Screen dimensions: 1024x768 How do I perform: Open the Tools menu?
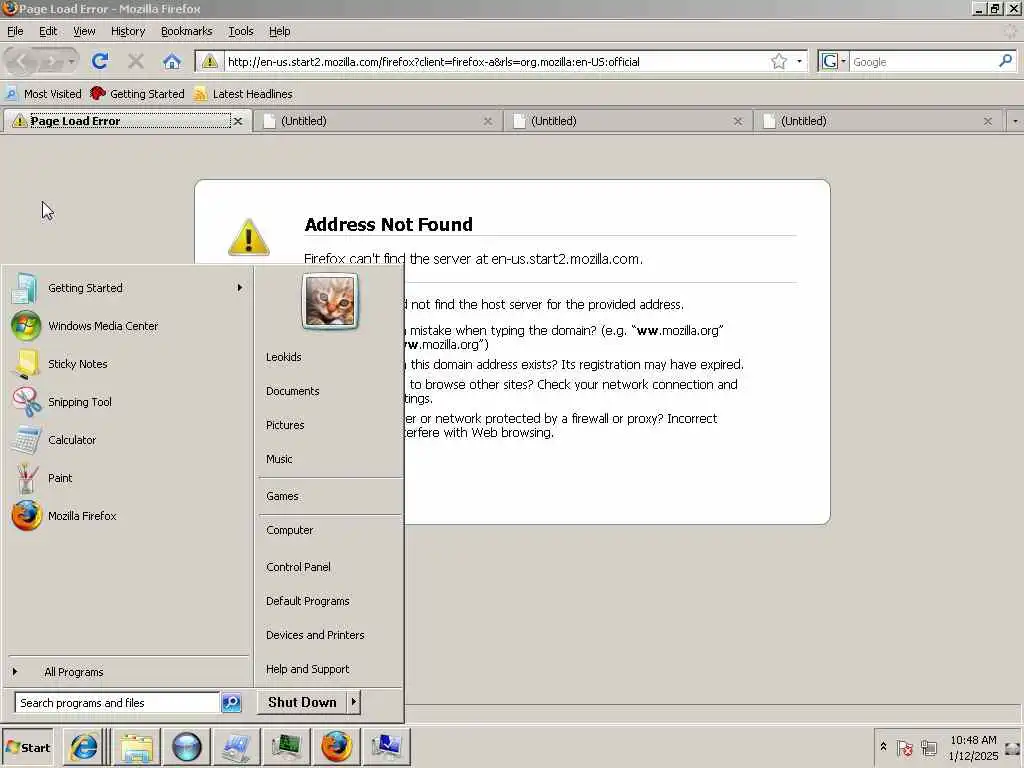(x=240, y=31)
